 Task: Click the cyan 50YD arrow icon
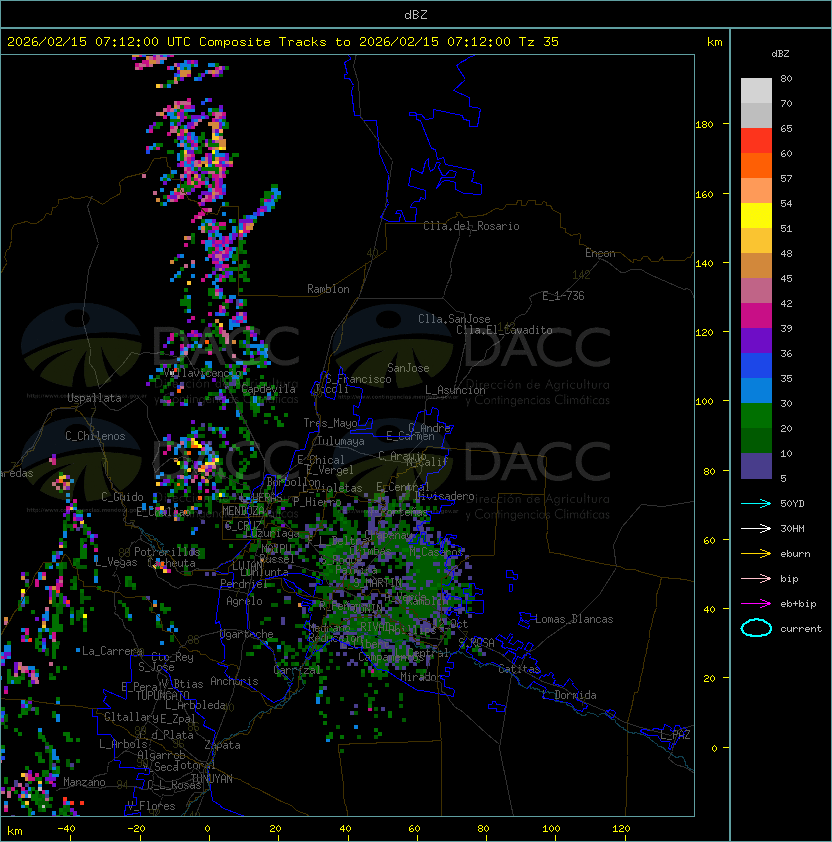click(x=756, y=504)
